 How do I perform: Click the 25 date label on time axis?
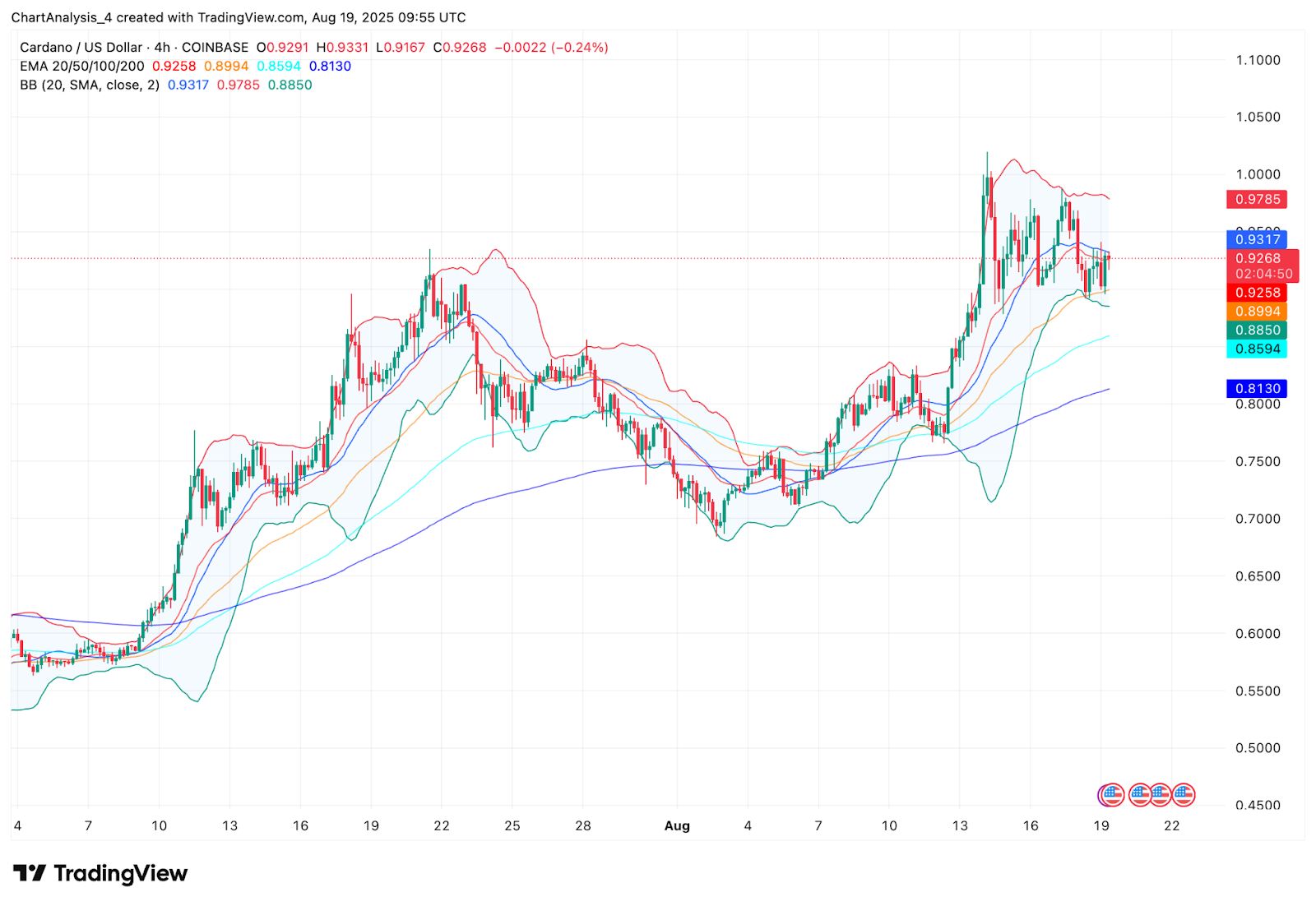[x=512, y=825]
